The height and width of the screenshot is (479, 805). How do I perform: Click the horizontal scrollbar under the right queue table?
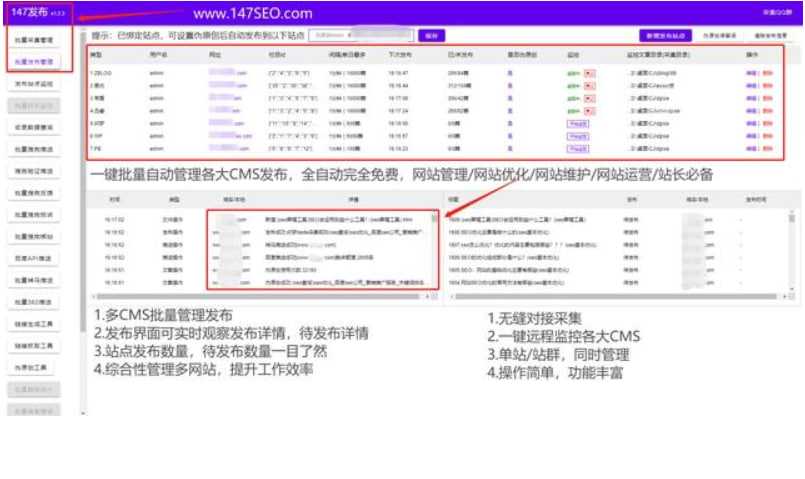(616, 296)
